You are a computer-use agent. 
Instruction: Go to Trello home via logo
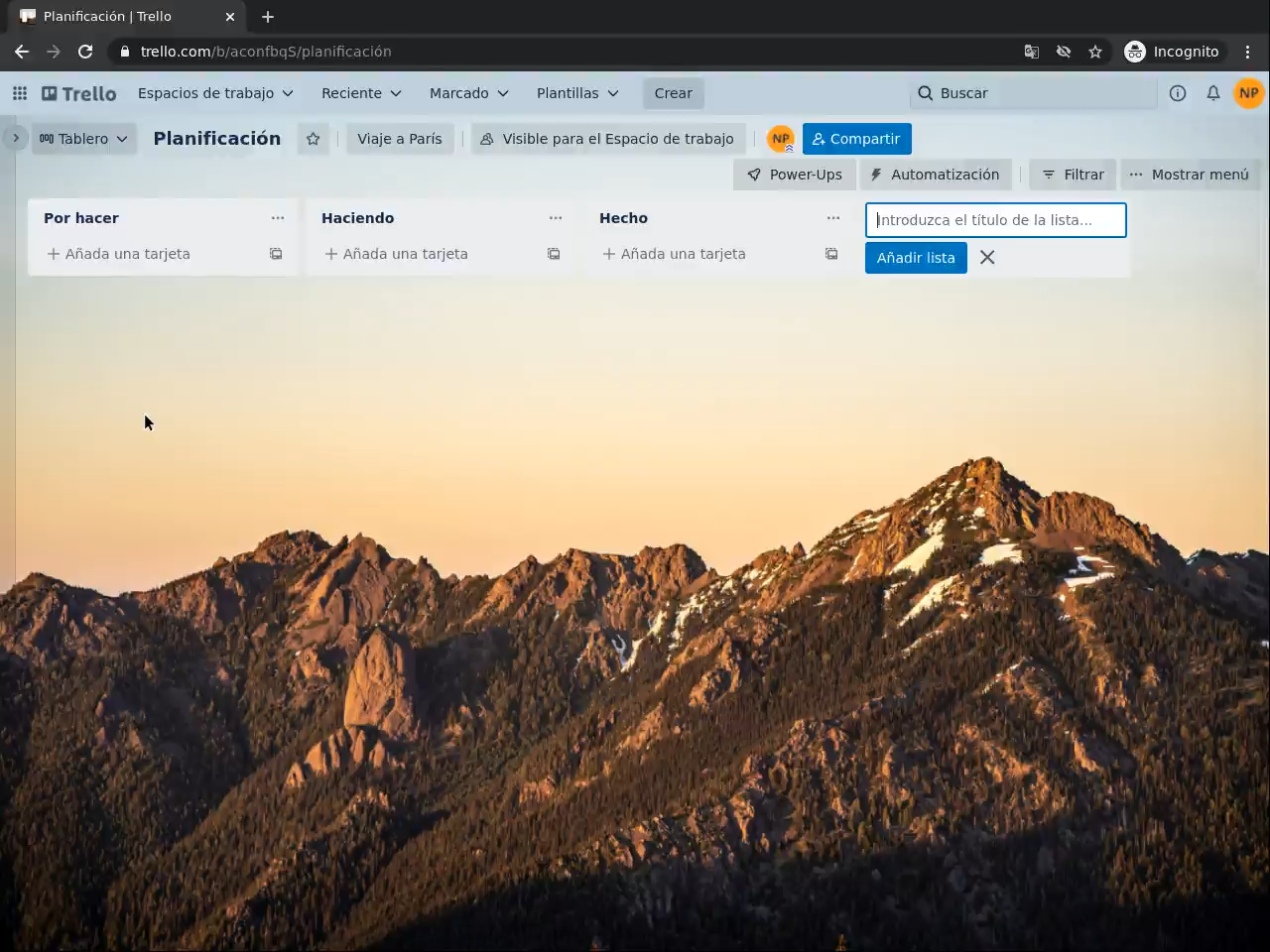tap(79, 93)
